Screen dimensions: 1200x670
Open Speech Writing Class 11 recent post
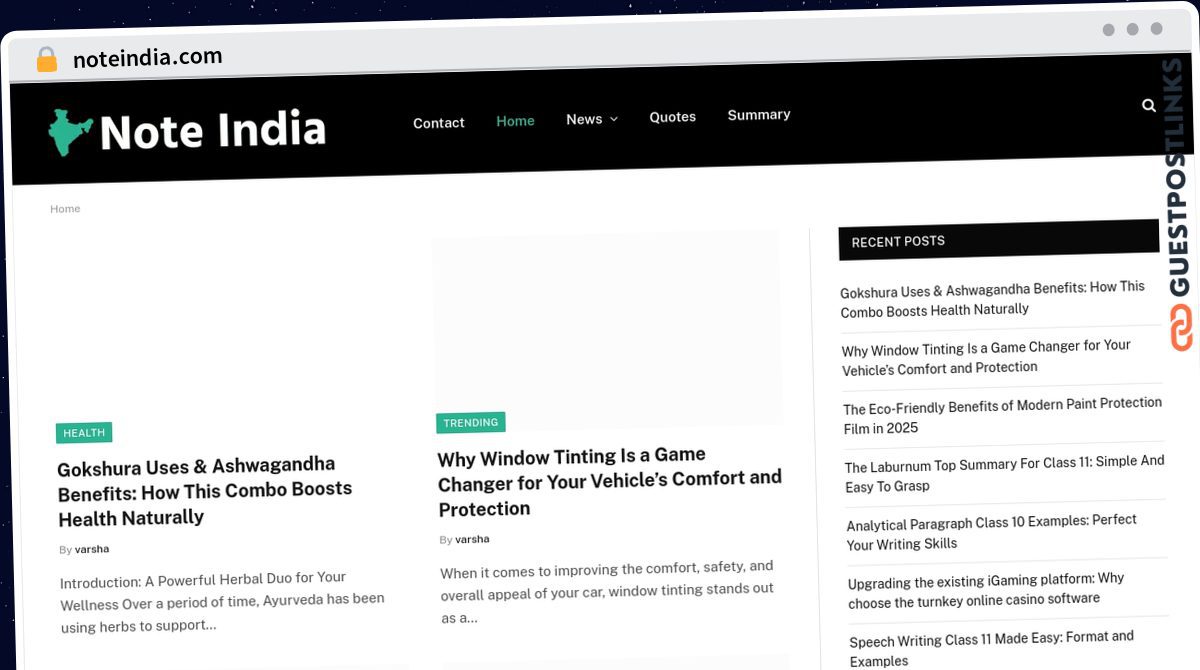click(991, 648)
